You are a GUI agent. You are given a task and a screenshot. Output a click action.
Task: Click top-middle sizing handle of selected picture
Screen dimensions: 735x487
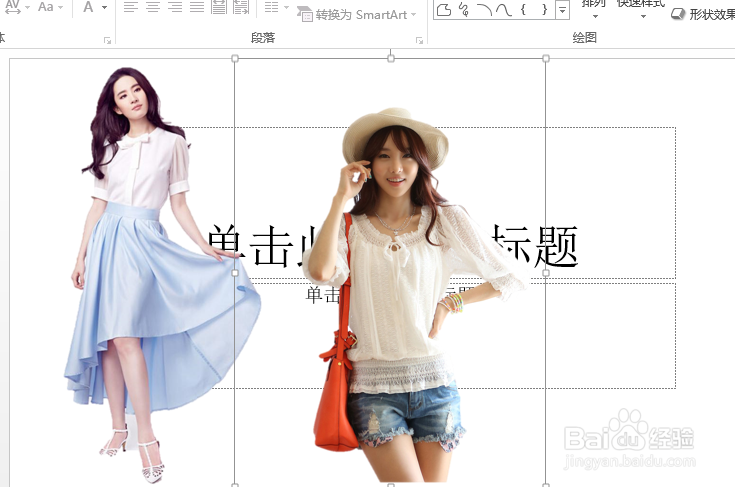tap(390, 59)
